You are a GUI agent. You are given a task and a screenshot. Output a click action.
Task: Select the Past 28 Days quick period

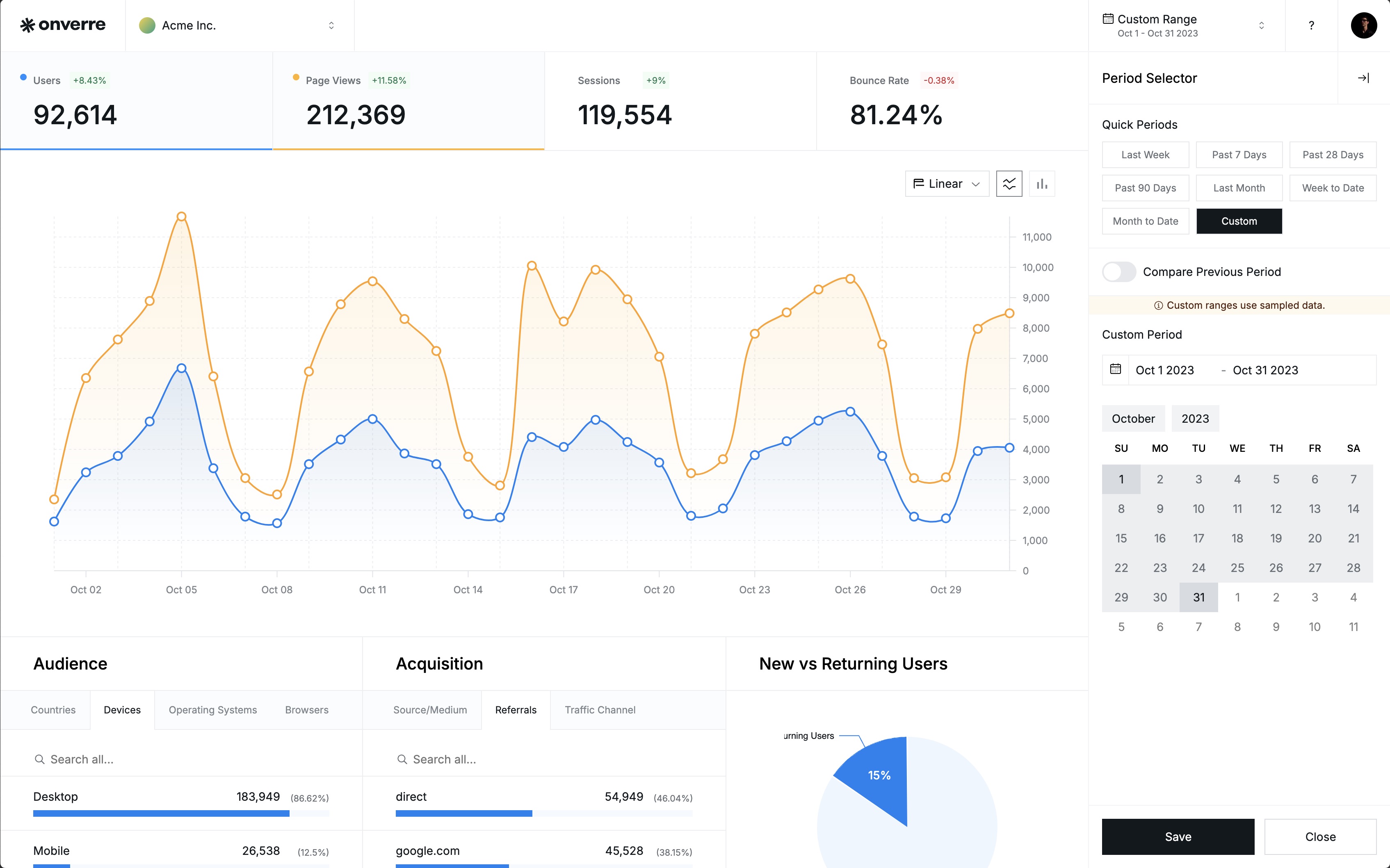[x=1332, y=155]
